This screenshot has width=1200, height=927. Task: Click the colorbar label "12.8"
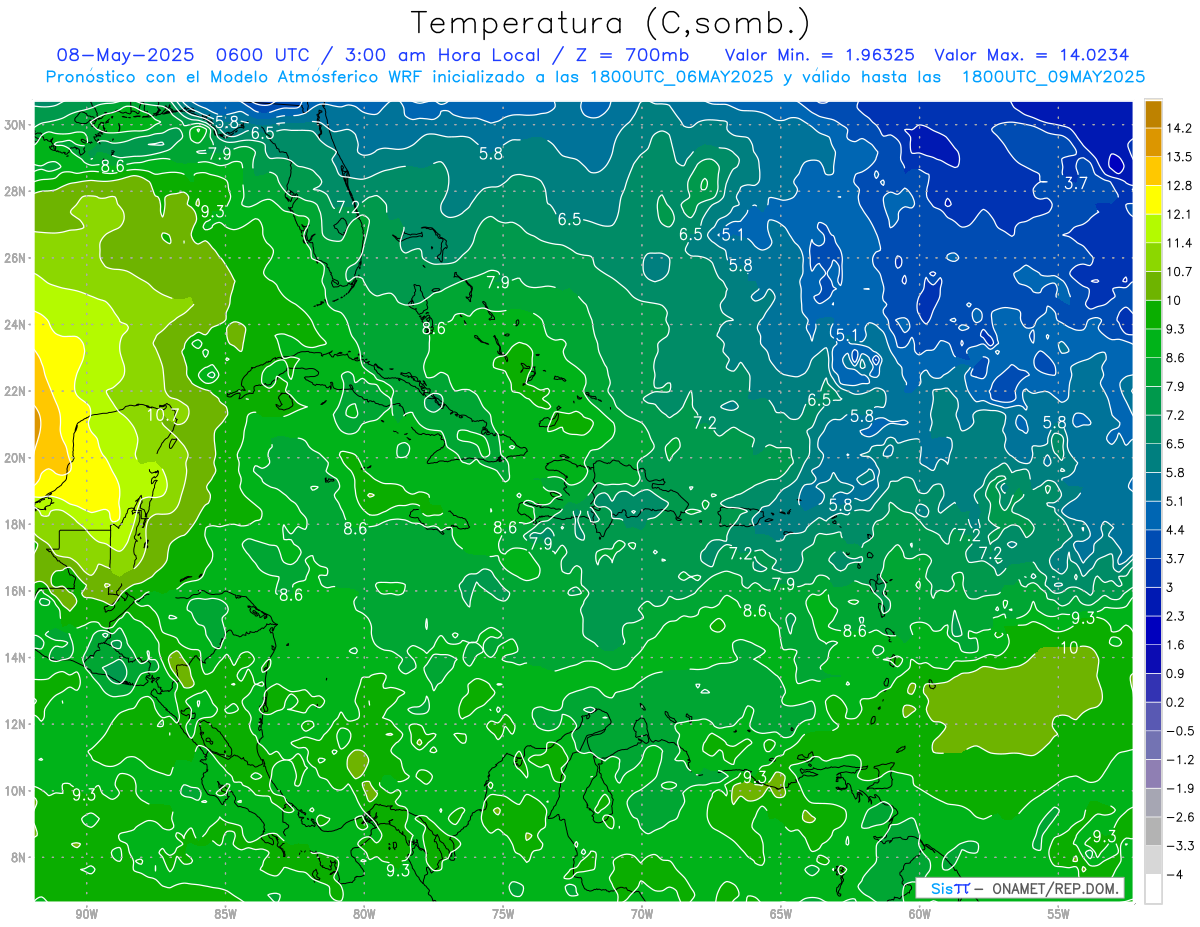tap(1181, 185)
